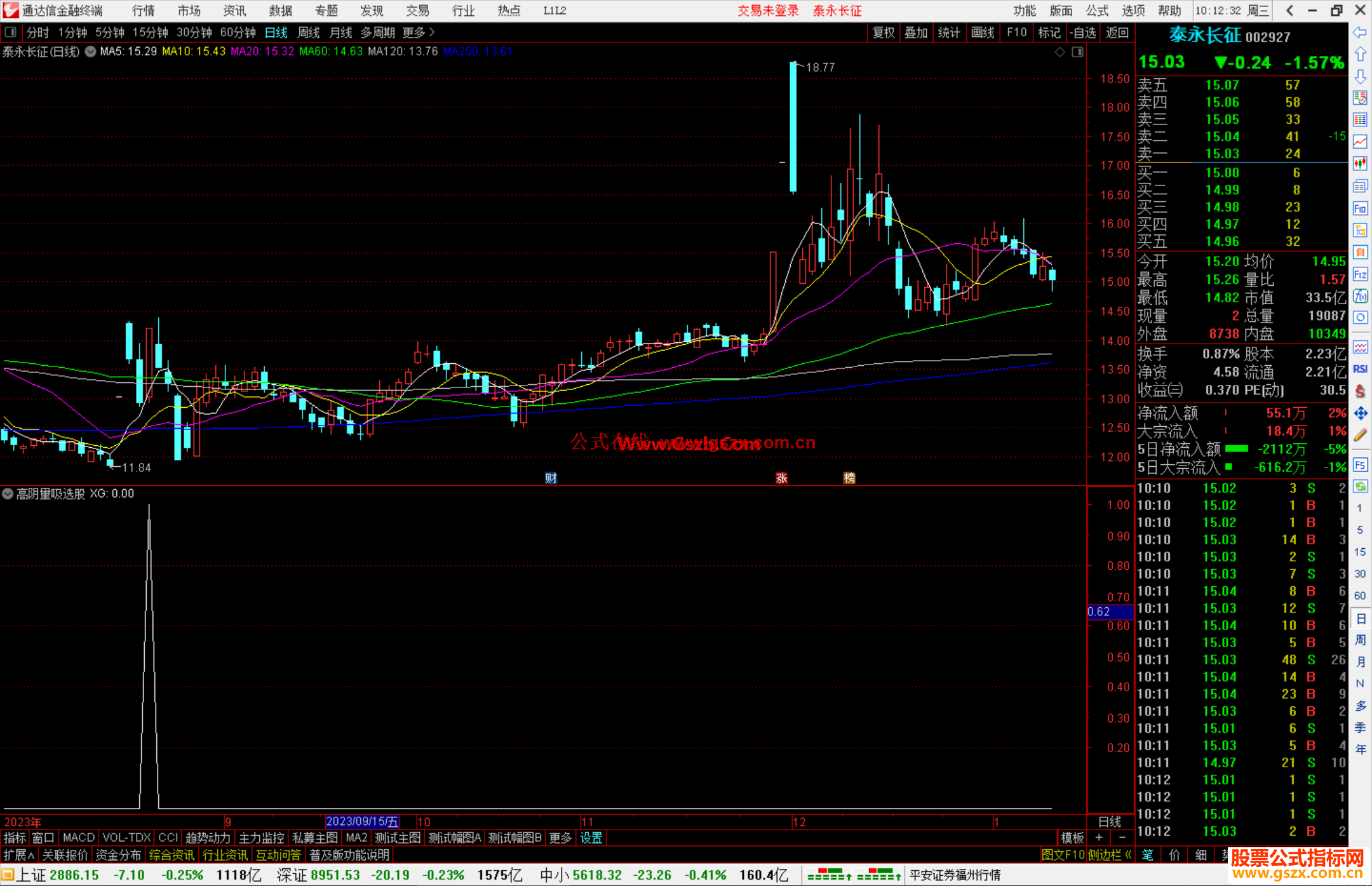Click the RSI indicator sidebar icon
The height and width of the screenshot is (886, 1372).
(1360, 369)
